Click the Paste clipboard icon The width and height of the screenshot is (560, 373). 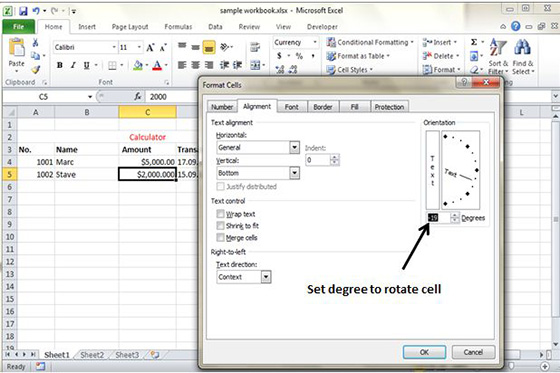click(16, 48)
